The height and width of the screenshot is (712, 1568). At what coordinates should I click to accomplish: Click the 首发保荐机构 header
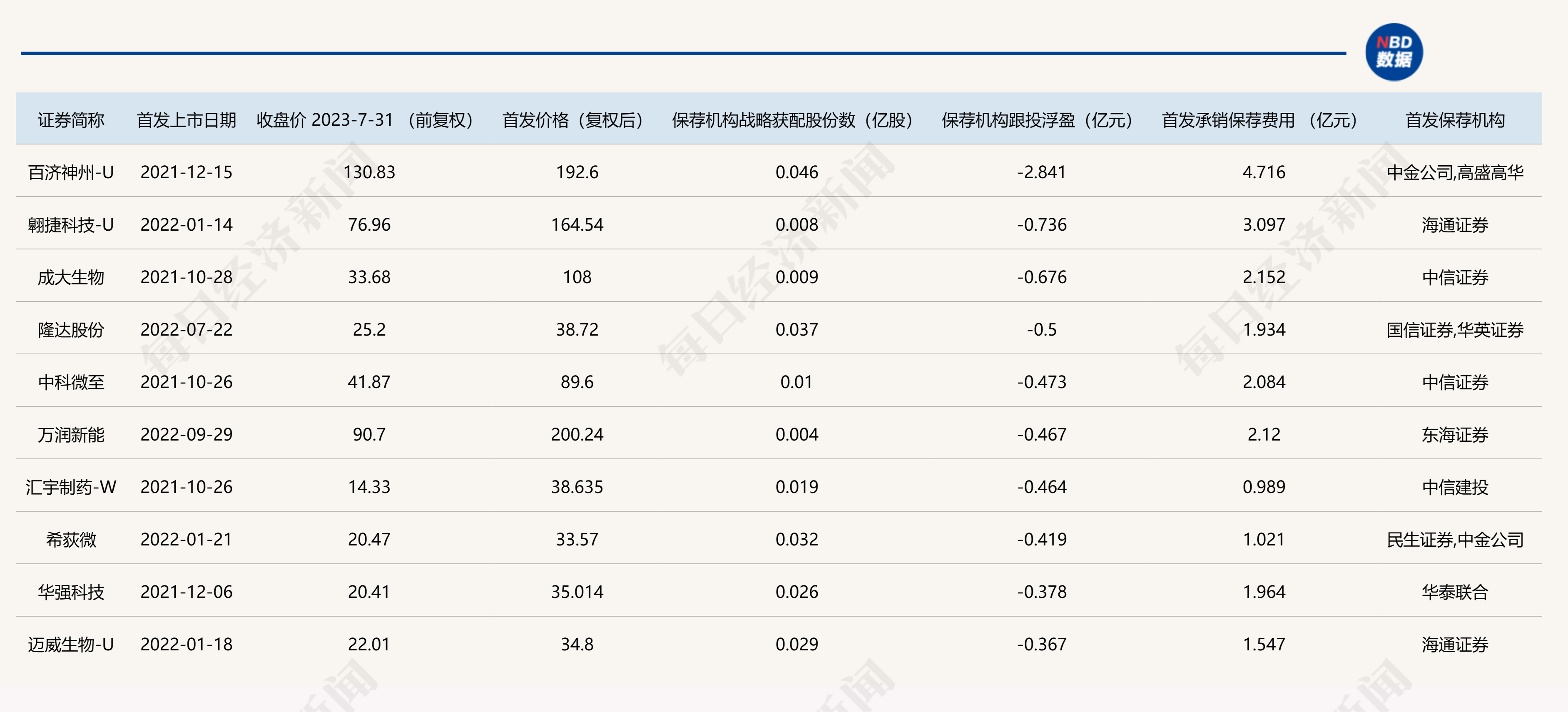click(x=1455, y=120)
